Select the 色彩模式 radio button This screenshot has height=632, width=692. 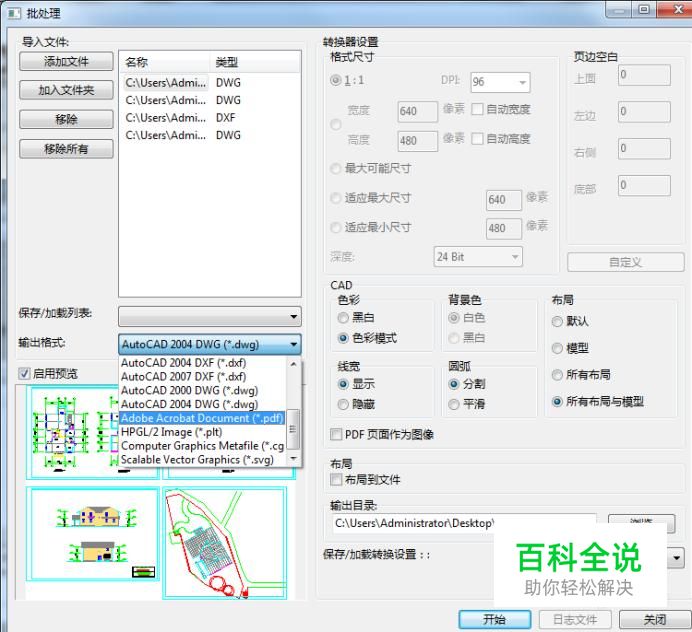click(x=343, y=338)
